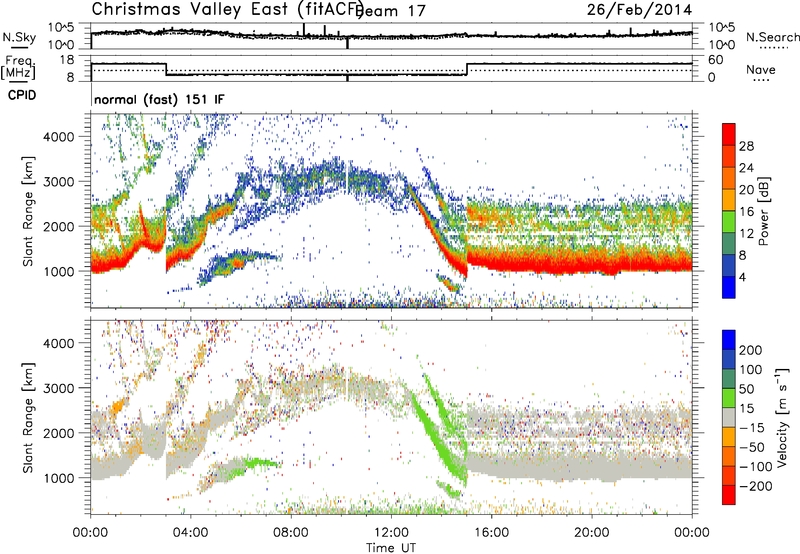Click the light green segment of the power colorbar
The image size is (800, 554).
(729, 221)
